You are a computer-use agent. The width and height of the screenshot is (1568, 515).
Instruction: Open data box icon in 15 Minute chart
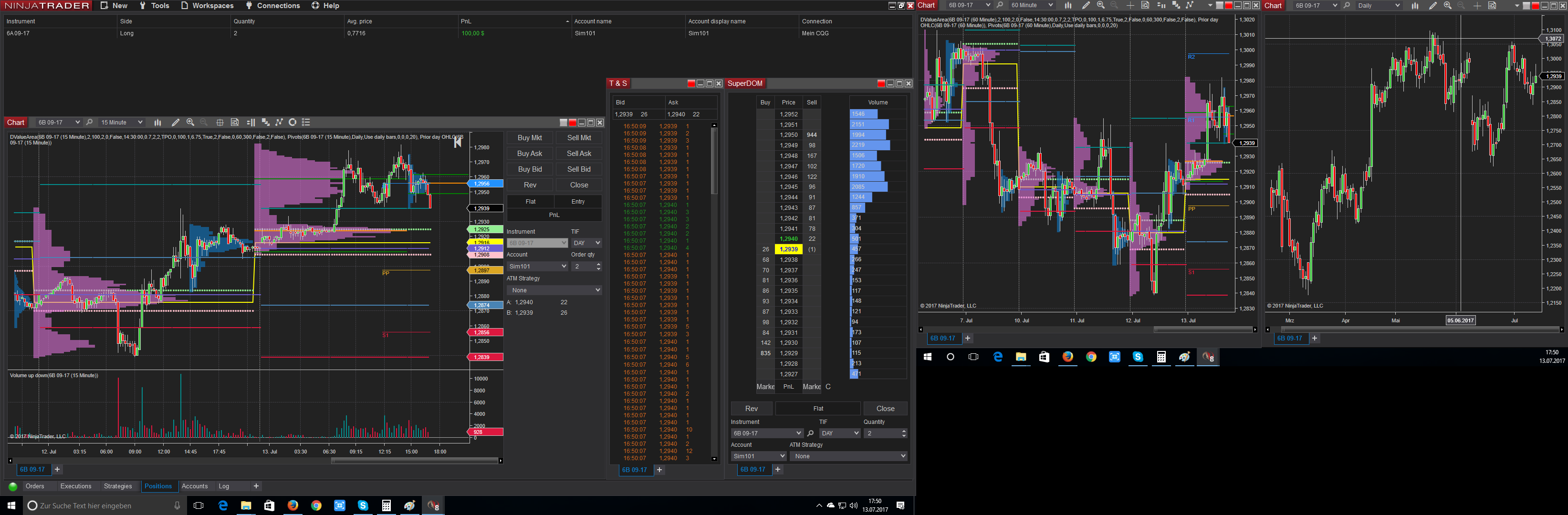[x=235, y=122]
